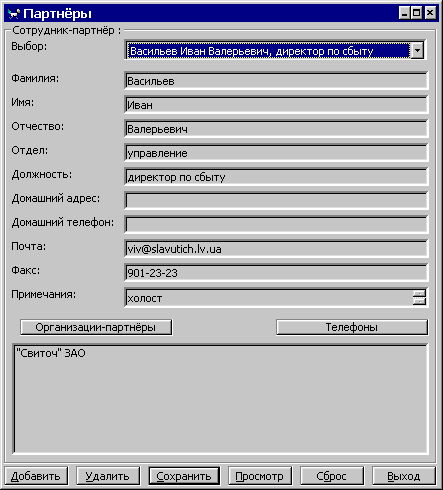Click the Примечания field up spinner arrow
The image size is (443, 490).
click(419, 294)
